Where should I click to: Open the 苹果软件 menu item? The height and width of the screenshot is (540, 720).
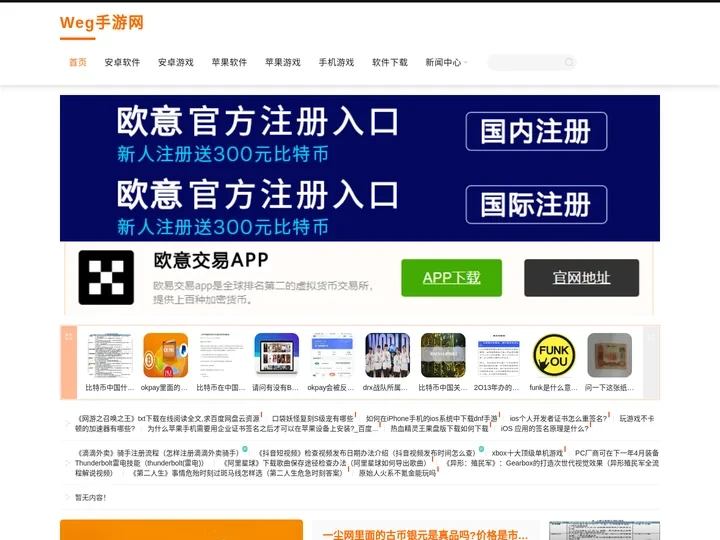tap(229, 62)
